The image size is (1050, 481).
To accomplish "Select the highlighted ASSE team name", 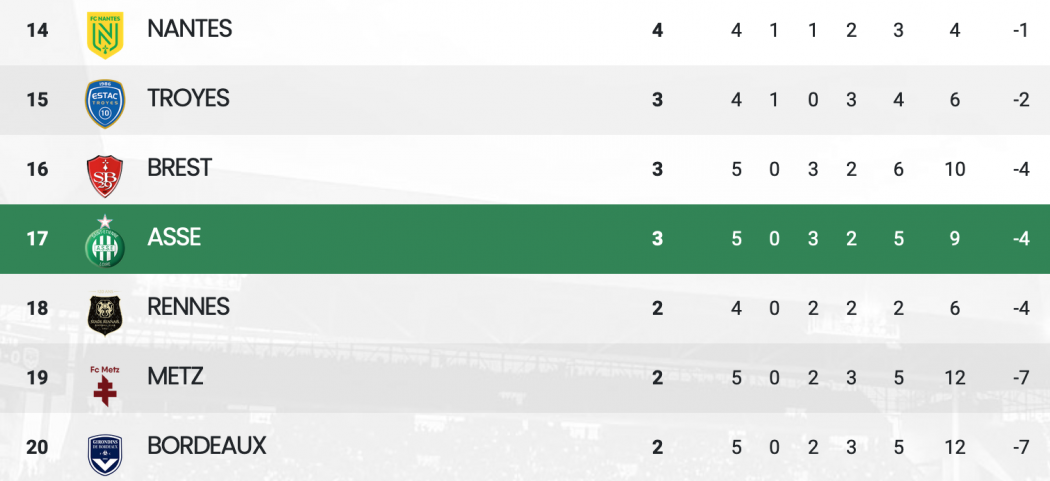I will click(x=174, y=237).
